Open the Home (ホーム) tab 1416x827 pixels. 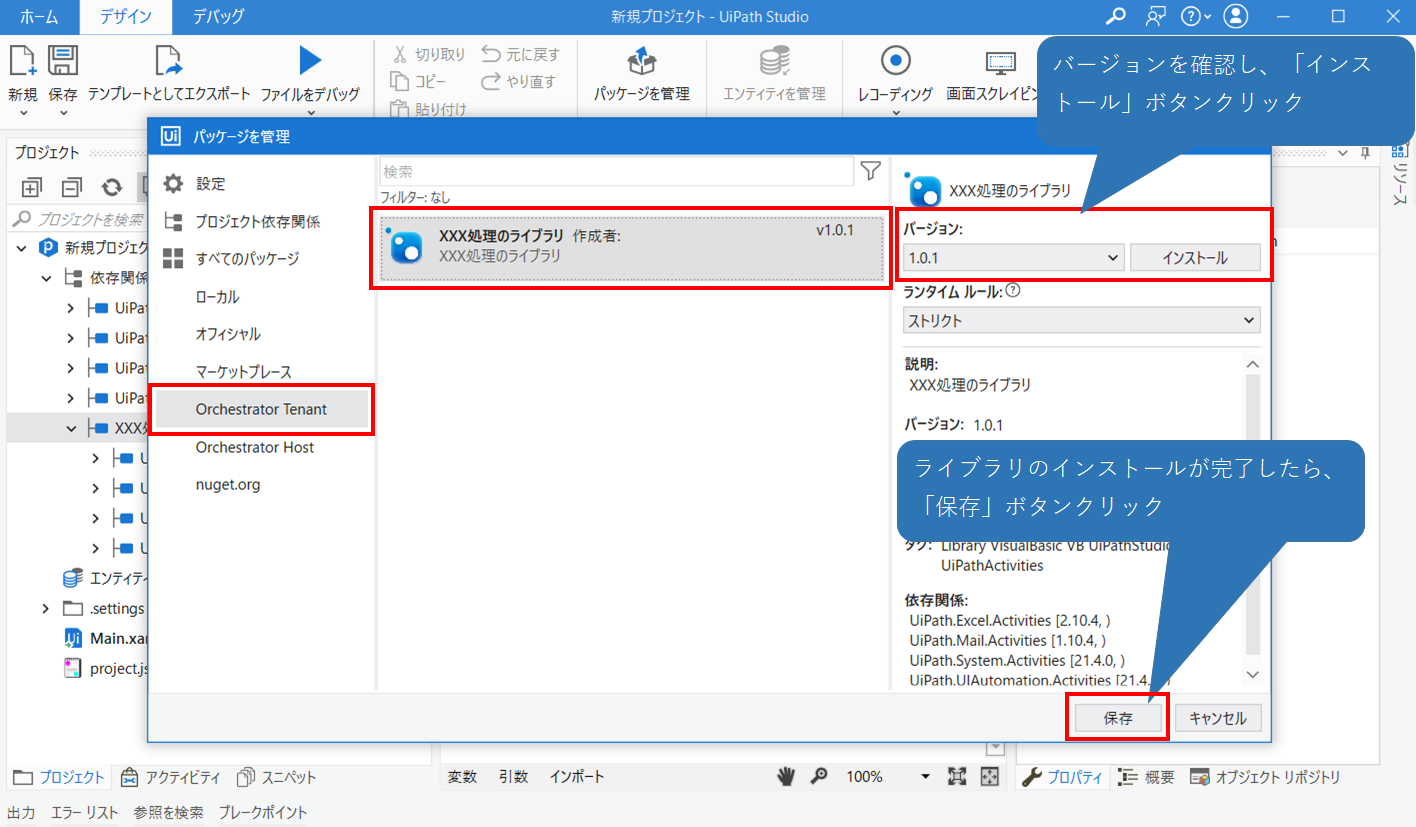coord(39,16)
